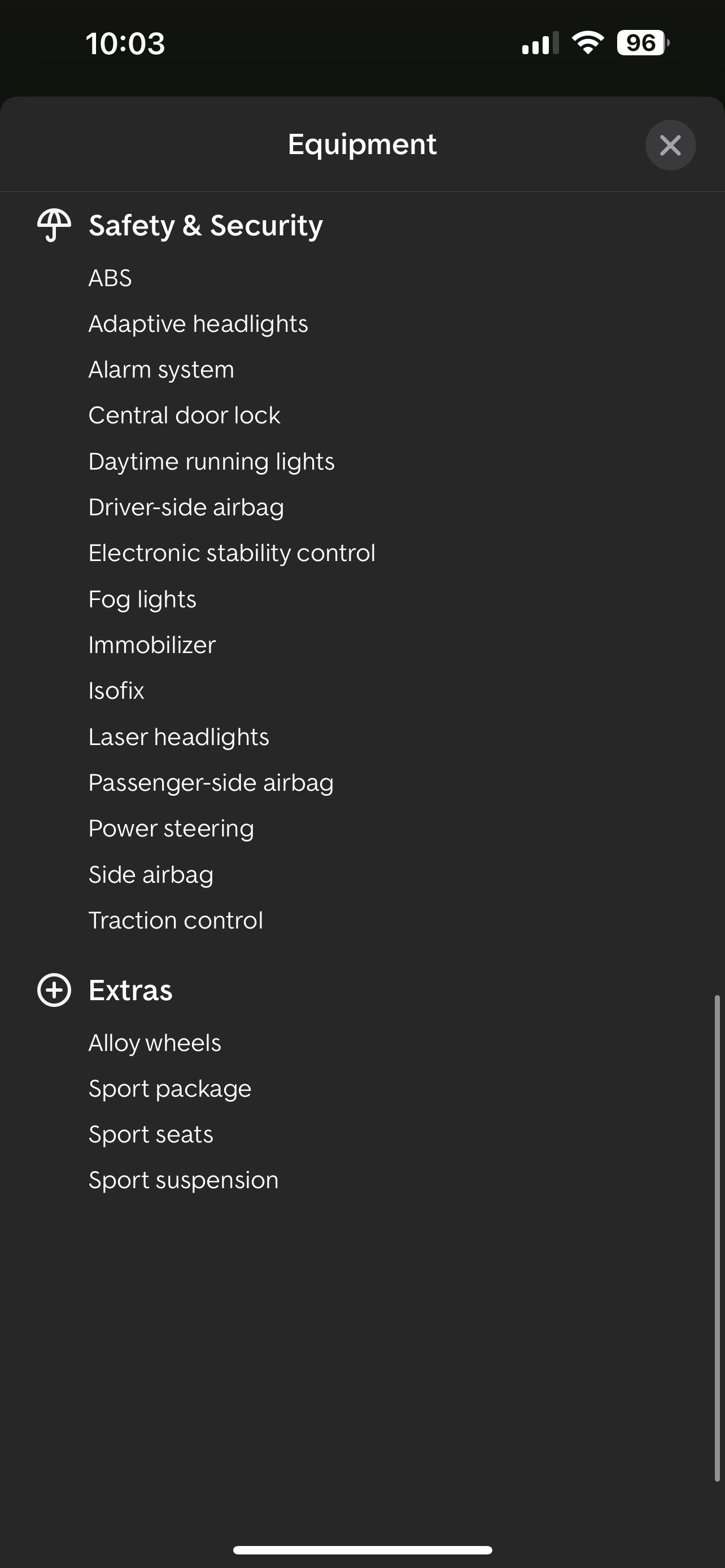Tap the plus-circle Extras icon
The width and height of the screenshot is (725, 1568).
pyautogui.click(x=54, y=991)
